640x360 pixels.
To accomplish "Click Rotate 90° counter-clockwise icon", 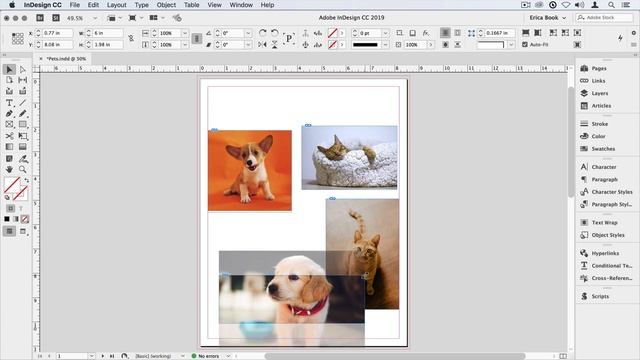I will pos(275,33).
